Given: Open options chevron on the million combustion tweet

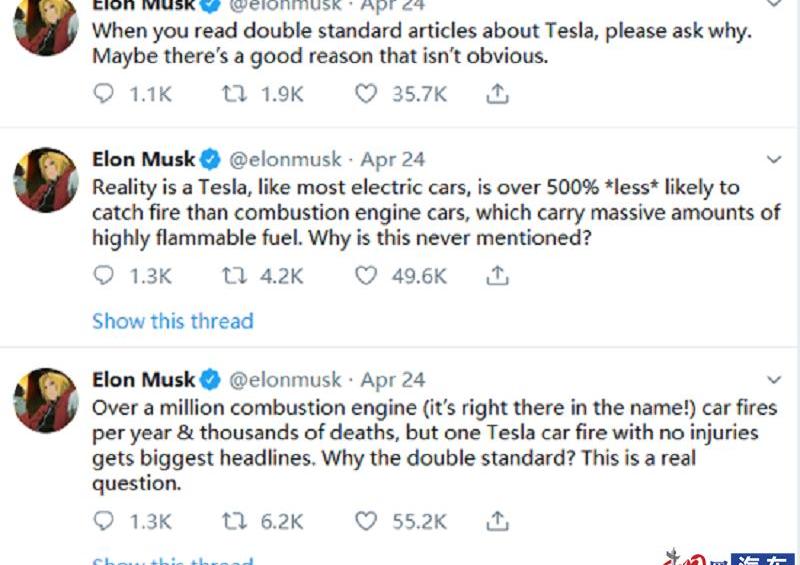Looking at the screenshot, I should coord(774,380).
